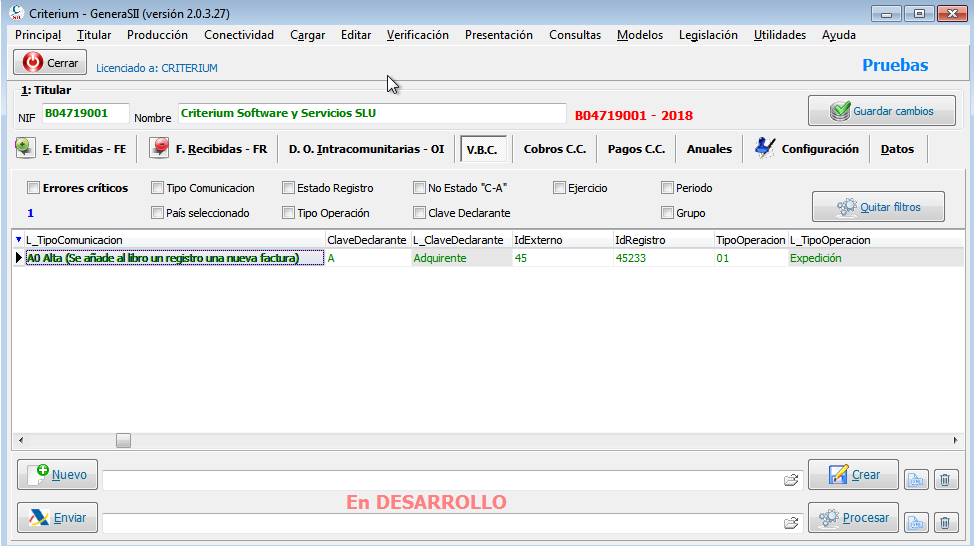Image resolution: width=974 pixels, height=546 pixels.
Task: Open the Verificación menu
Action: (x=417, y=35)
